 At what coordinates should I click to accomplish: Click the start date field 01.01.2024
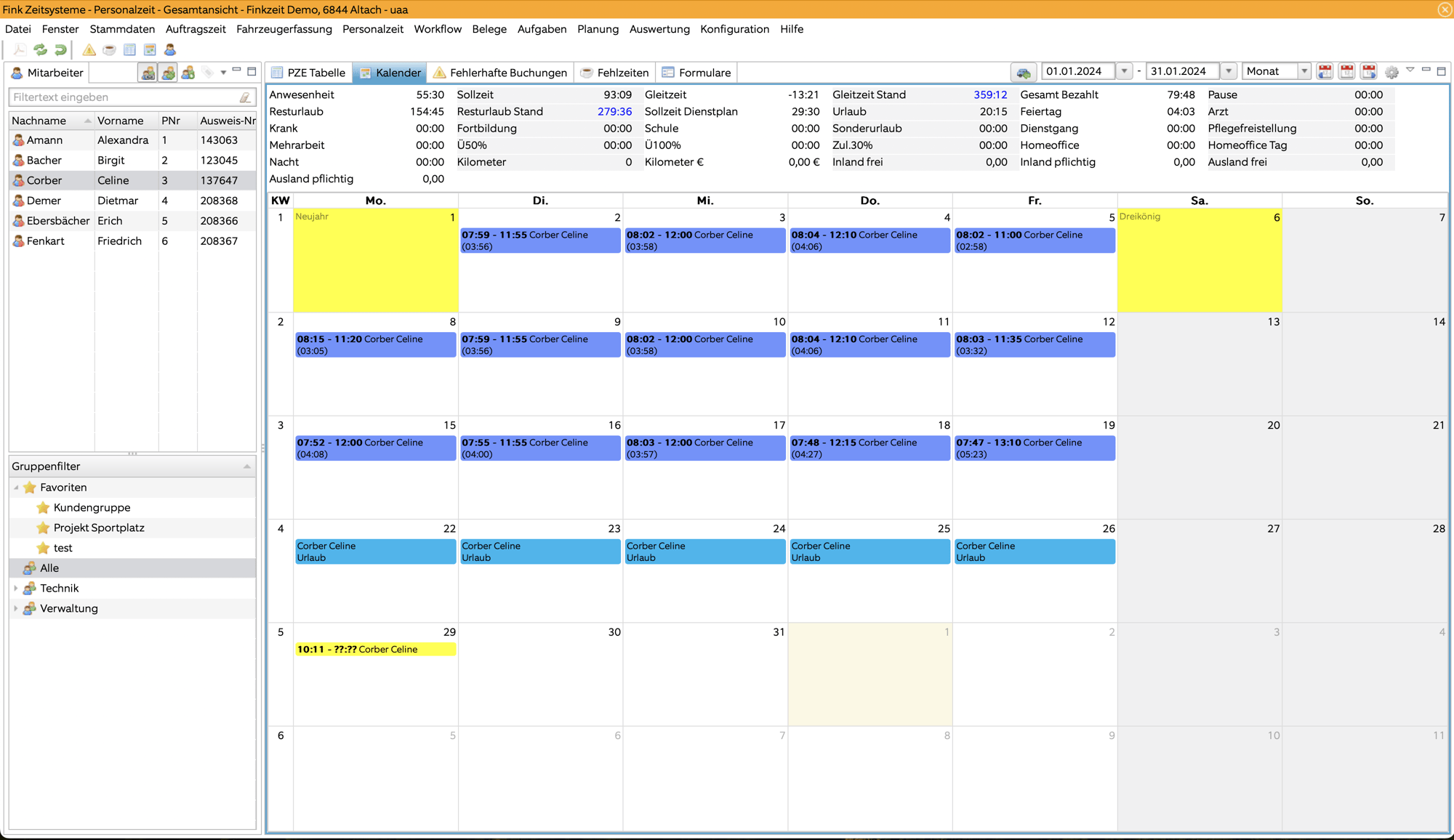pos(1078,71)
